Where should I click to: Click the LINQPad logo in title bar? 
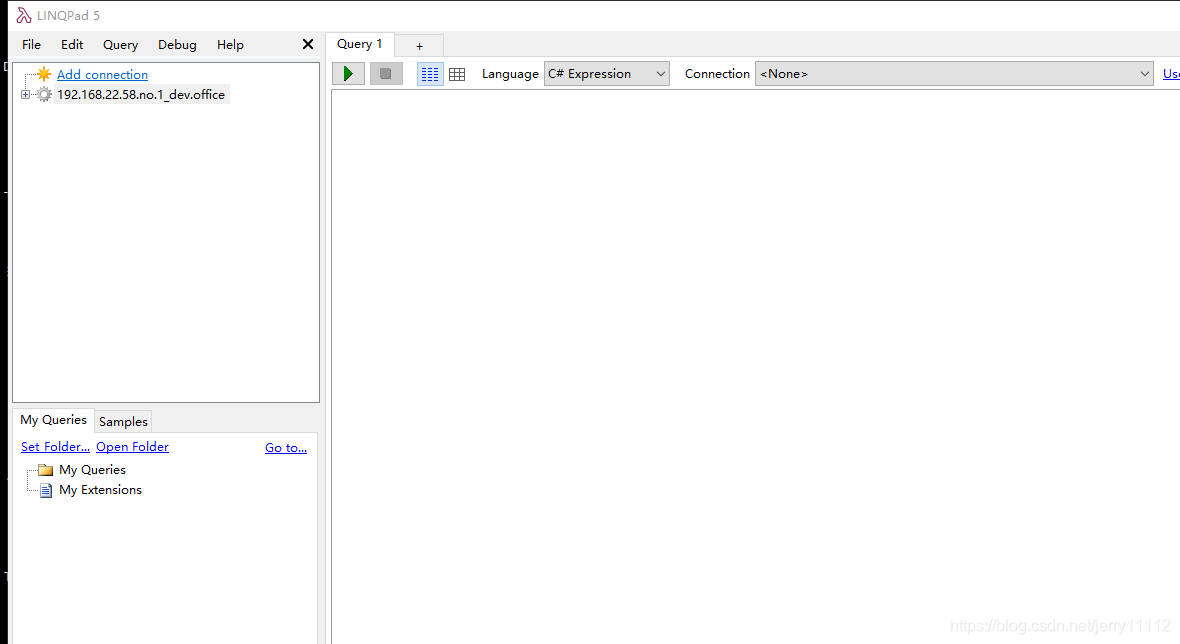coord(24,15)
